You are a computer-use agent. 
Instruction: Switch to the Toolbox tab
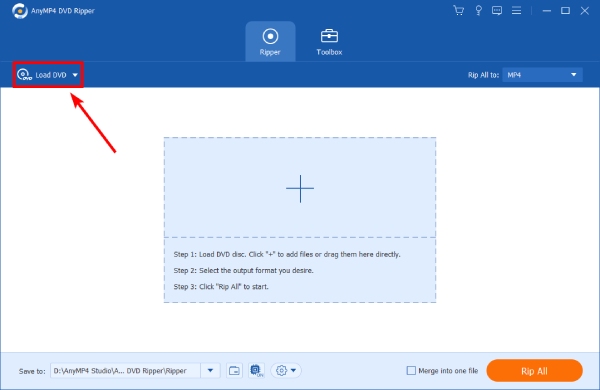point(329,41)
